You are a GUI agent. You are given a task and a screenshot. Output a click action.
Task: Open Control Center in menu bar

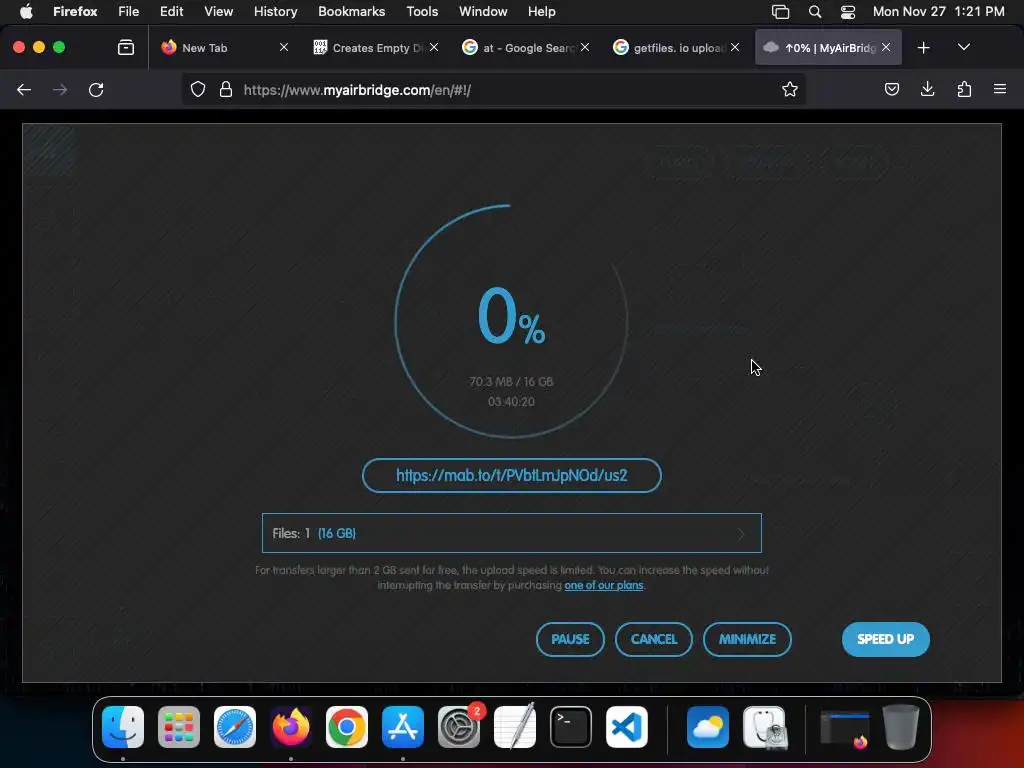point(848,12)
